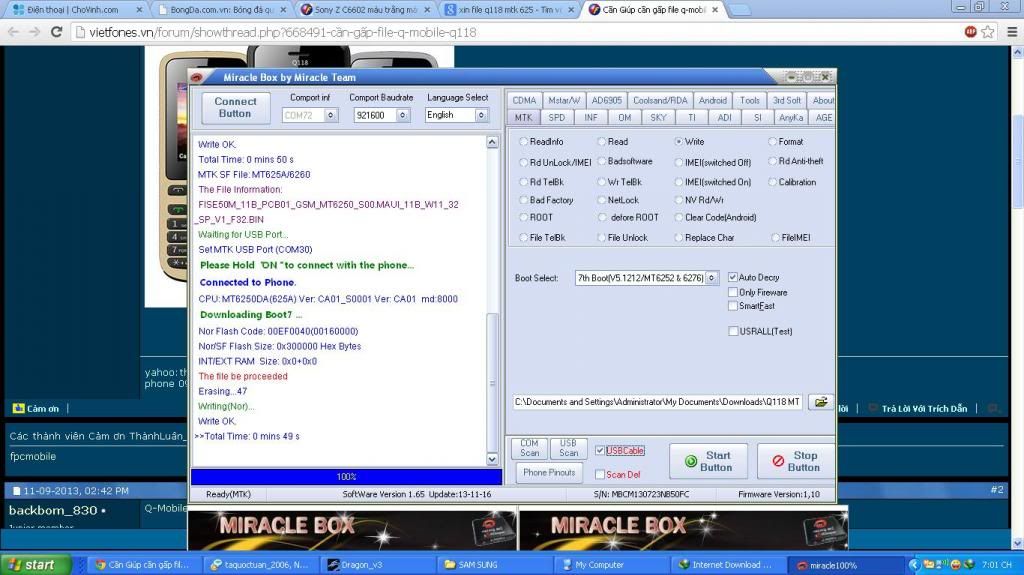Open the Coolsand/RDA tab
Viewport: 1024px width, 575px height.
click(660, 101)
